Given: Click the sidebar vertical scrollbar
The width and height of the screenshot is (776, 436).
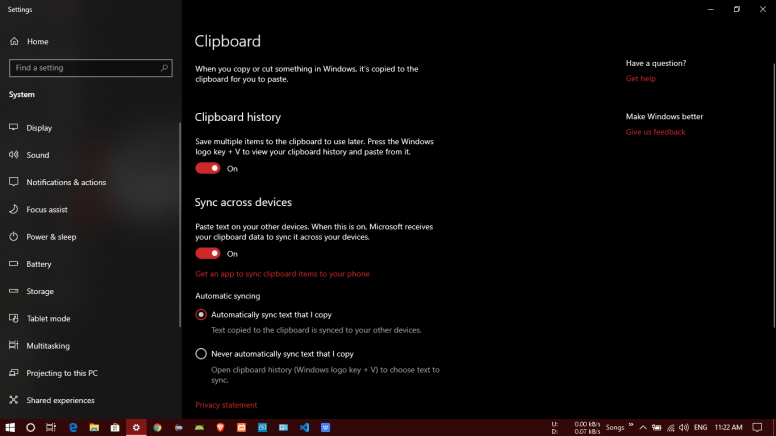Looking at the screenshot, I should [180, 225].
